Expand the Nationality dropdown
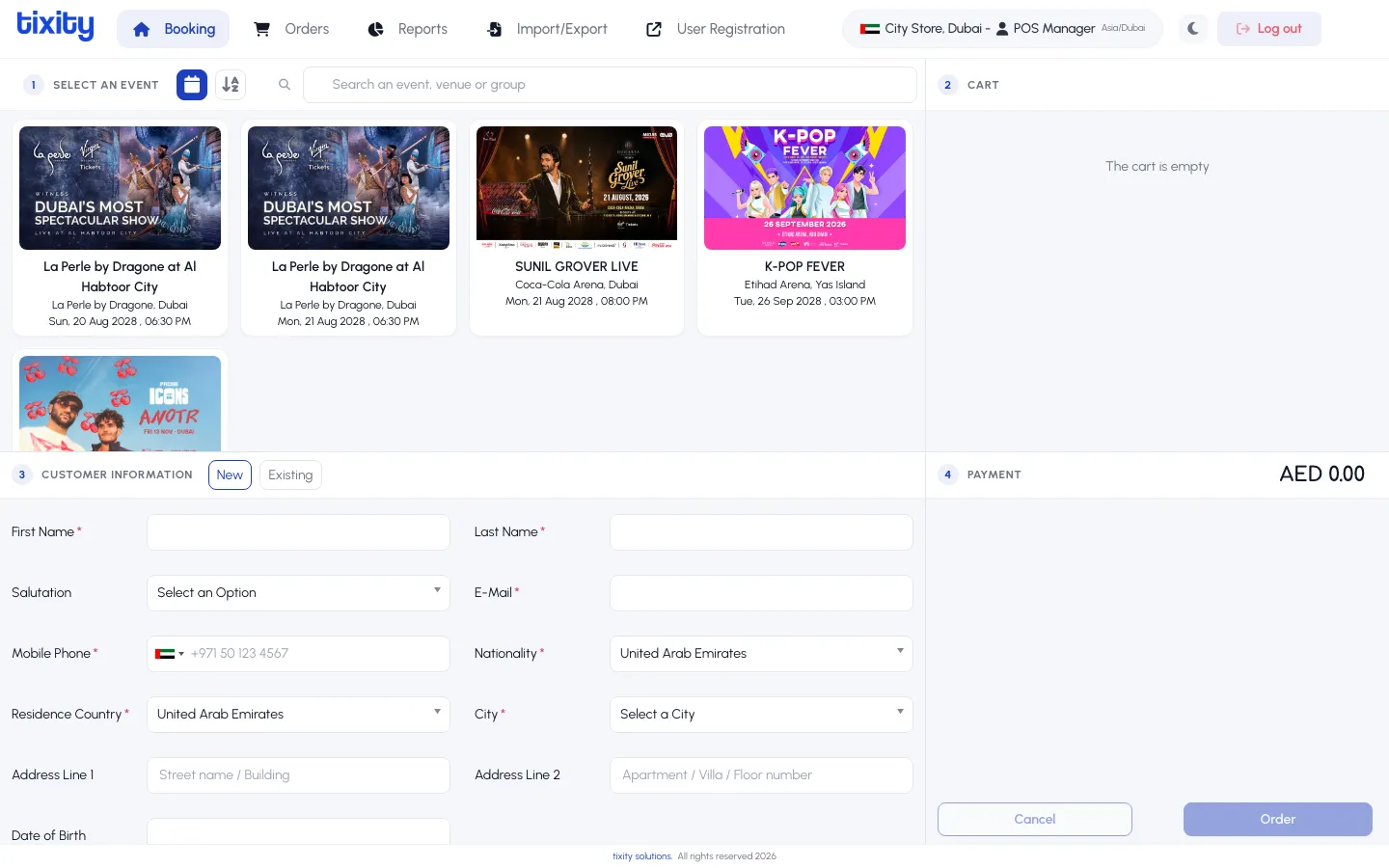Screen dimensions: 1389x868 (761, 654)
